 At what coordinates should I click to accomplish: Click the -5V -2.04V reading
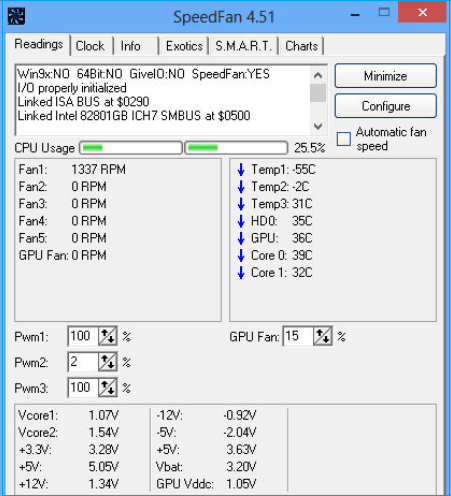[x=206, y=433]
